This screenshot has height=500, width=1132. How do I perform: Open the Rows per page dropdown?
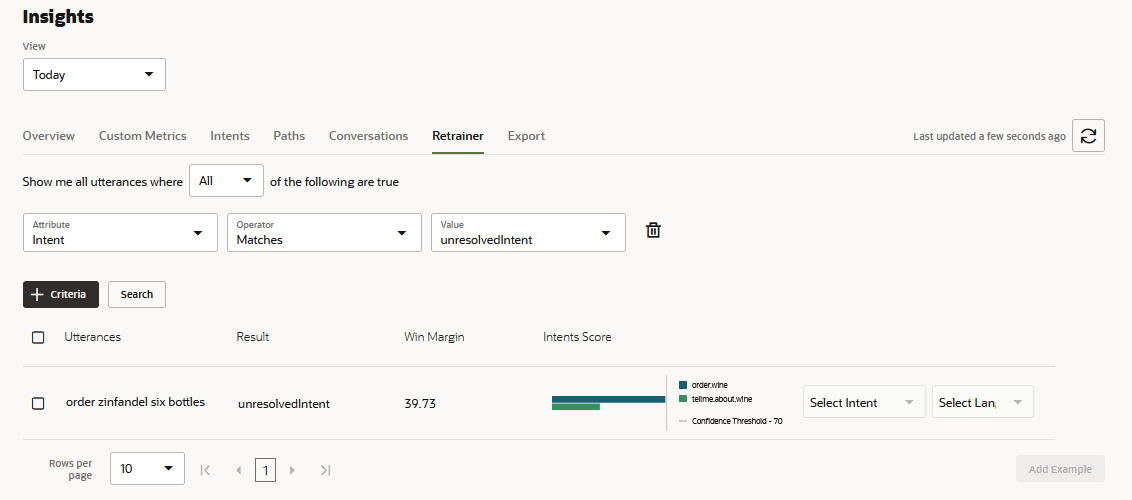click(147, 469)
